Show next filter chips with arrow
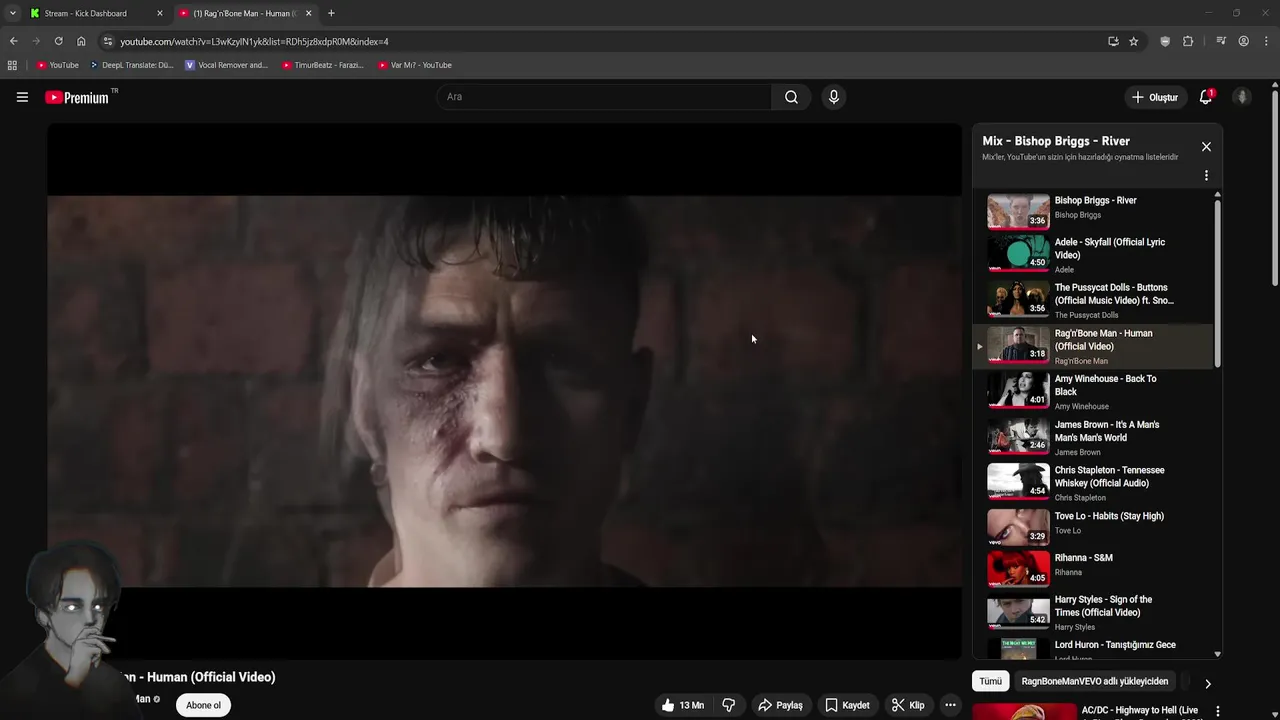 1207,684
